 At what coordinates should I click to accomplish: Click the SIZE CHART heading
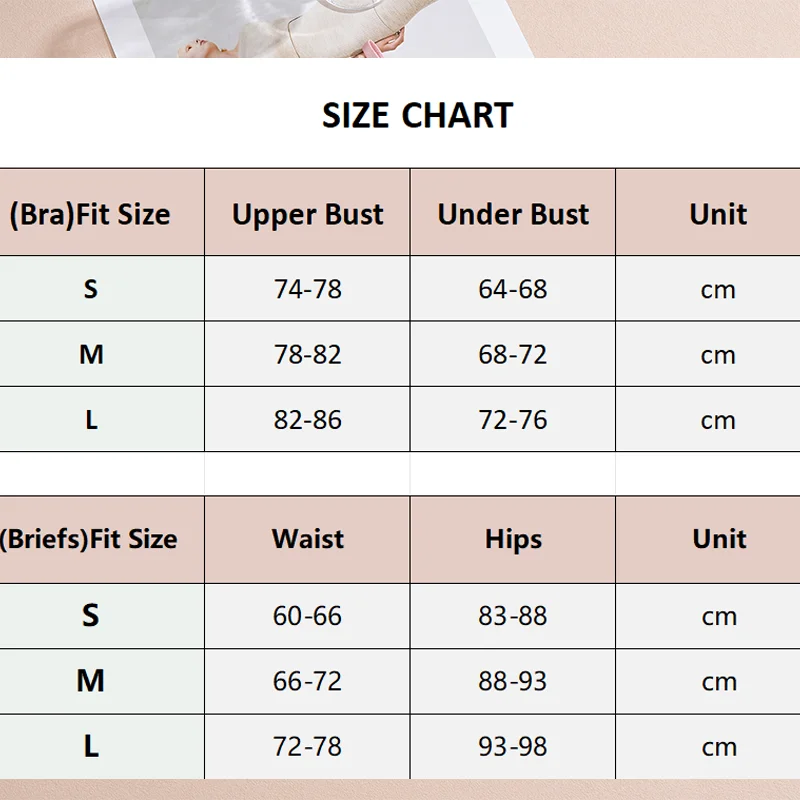(x=417, y=116)
